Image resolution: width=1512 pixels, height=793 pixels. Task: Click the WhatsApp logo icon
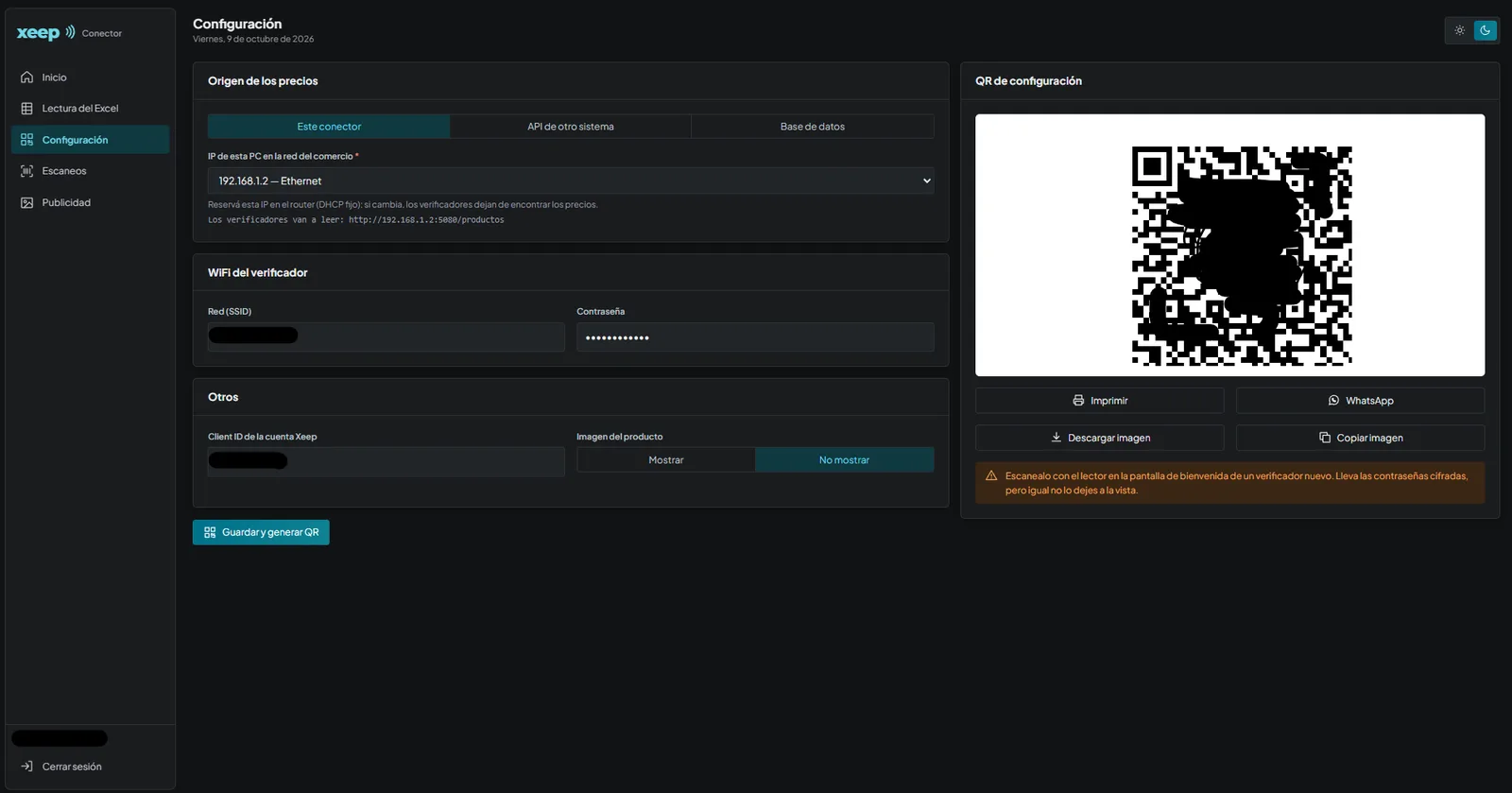tap(1333, 401)
